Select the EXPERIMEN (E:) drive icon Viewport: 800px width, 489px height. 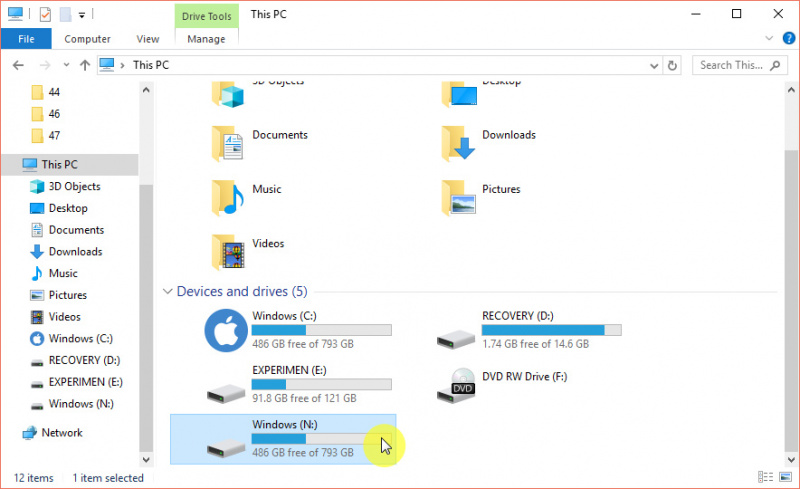click(x=226, y=393)
